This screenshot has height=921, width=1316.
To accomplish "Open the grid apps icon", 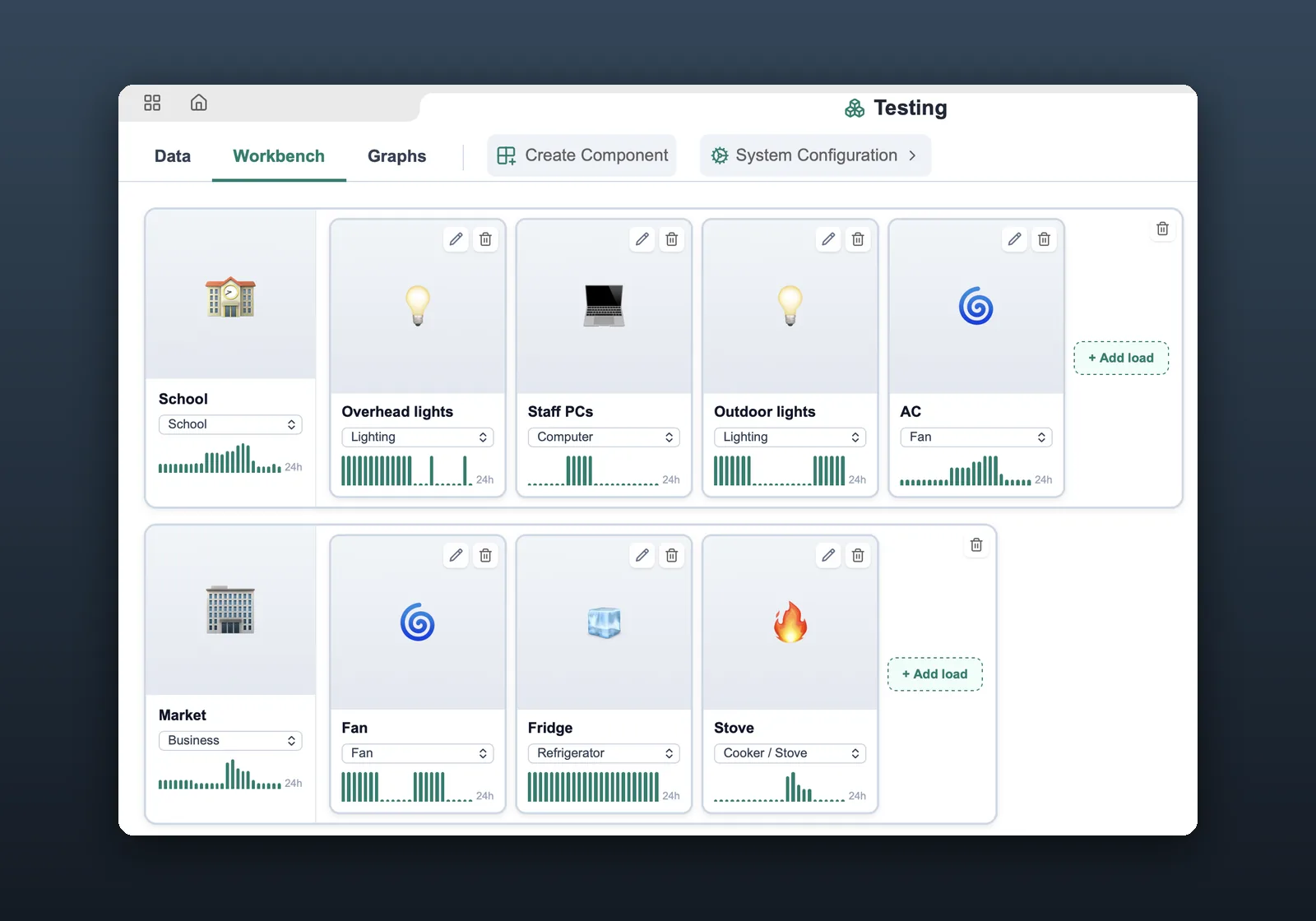I will point(152,103).
